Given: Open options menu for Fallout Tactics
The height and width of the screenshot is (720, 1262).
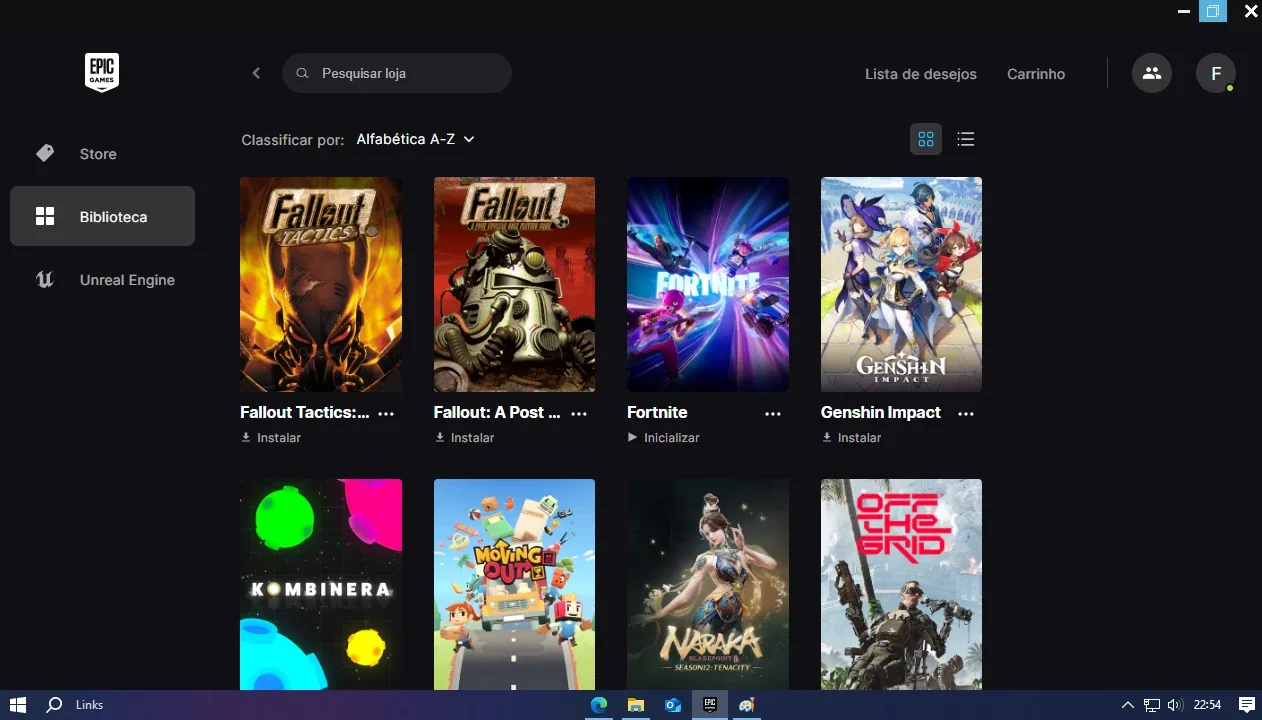Looking at the screenshot, I should pyautogui.click(x=386, y=413).
